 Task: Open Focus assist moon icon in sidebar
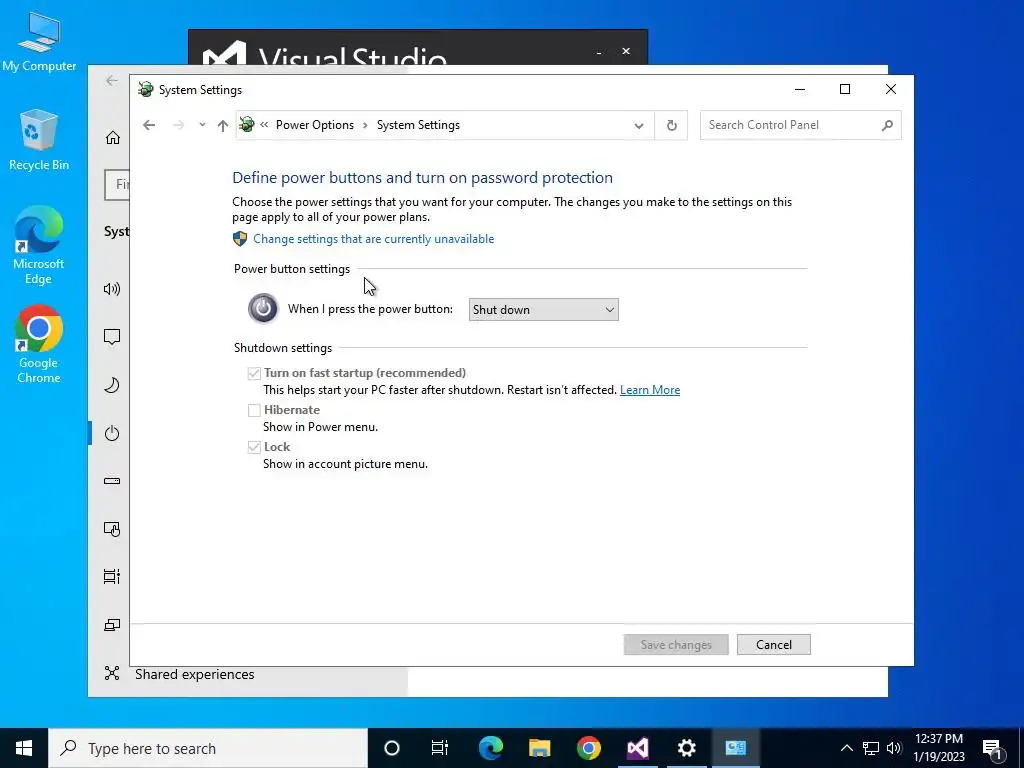[x=112, y=385]
